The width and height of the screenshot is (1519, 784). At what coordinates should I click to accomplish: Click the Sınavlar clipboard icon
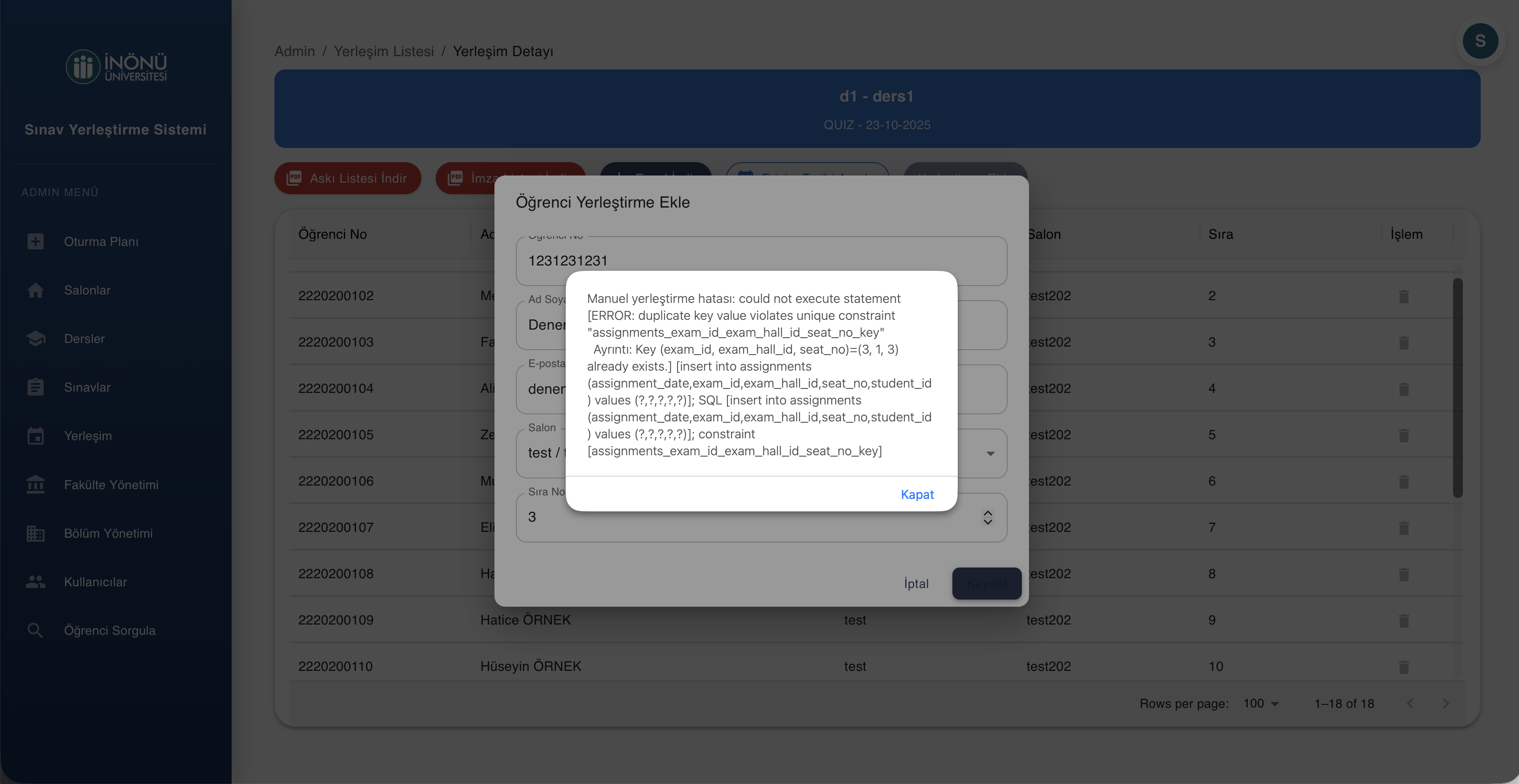click(x=35, y=387)
